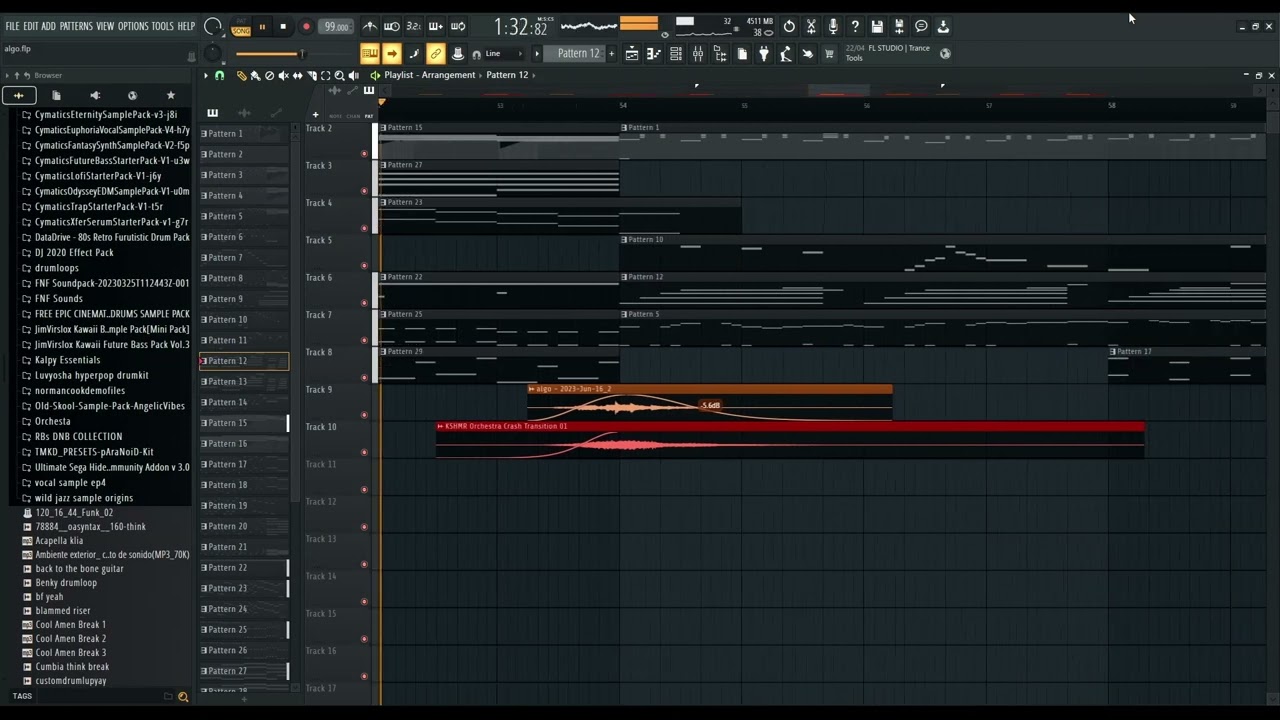Click the KSHMR Orchestra Crash Transition 01 clip

(790, 440)
